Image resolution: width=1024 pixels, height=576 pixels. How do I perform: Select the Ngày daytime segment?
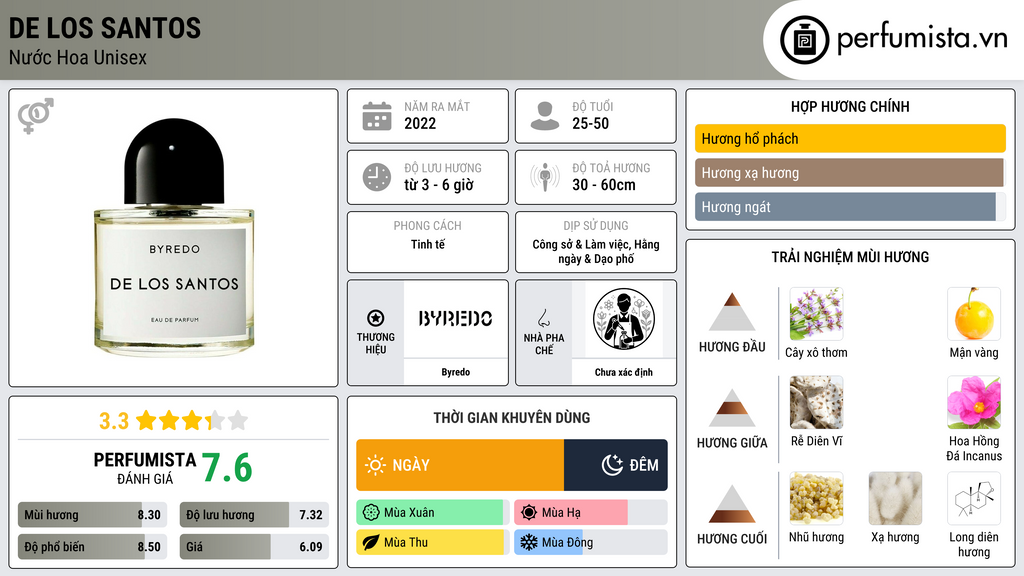tap(460, 465)
